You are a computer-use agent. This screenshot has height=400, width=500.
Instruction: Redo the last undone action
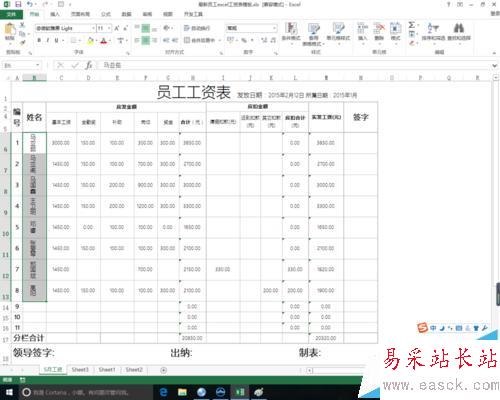tap(46, 4)
